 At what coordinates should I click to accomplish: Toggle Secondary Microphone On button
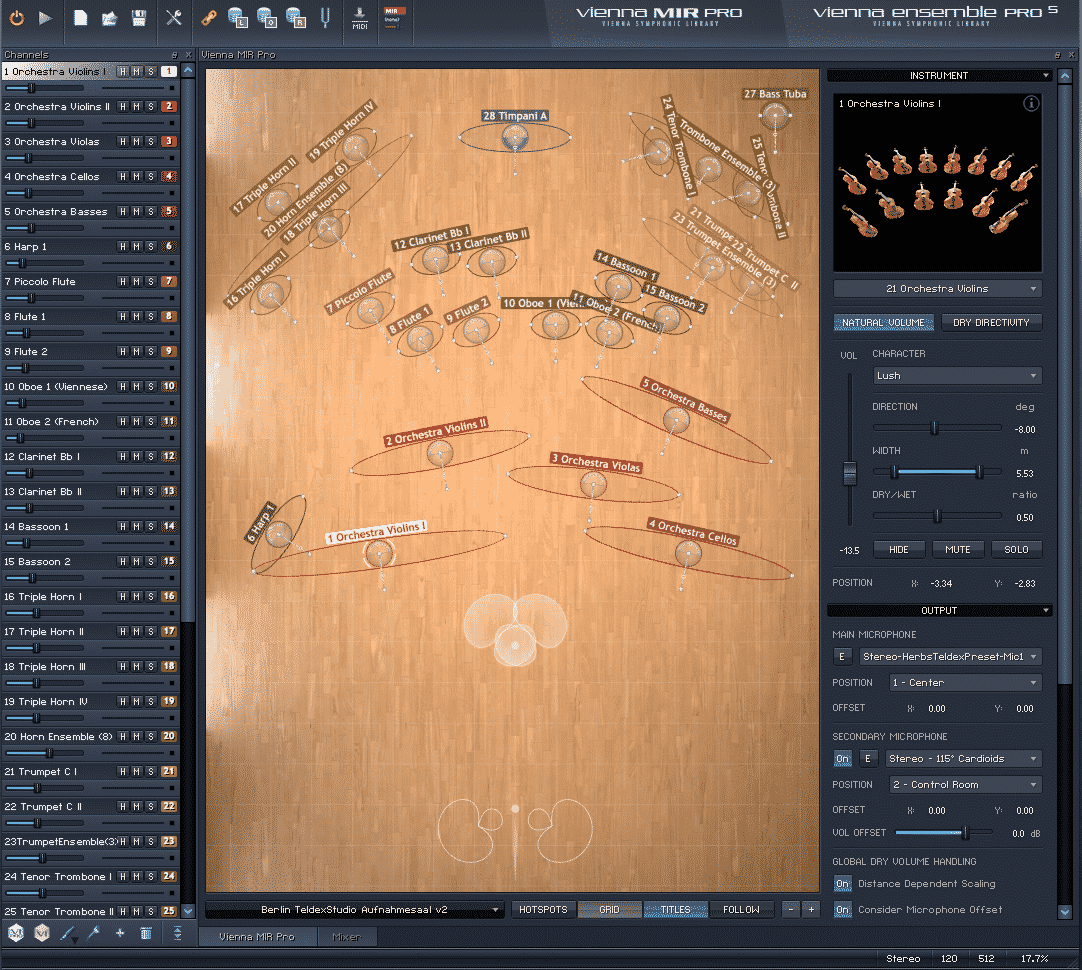843,759
